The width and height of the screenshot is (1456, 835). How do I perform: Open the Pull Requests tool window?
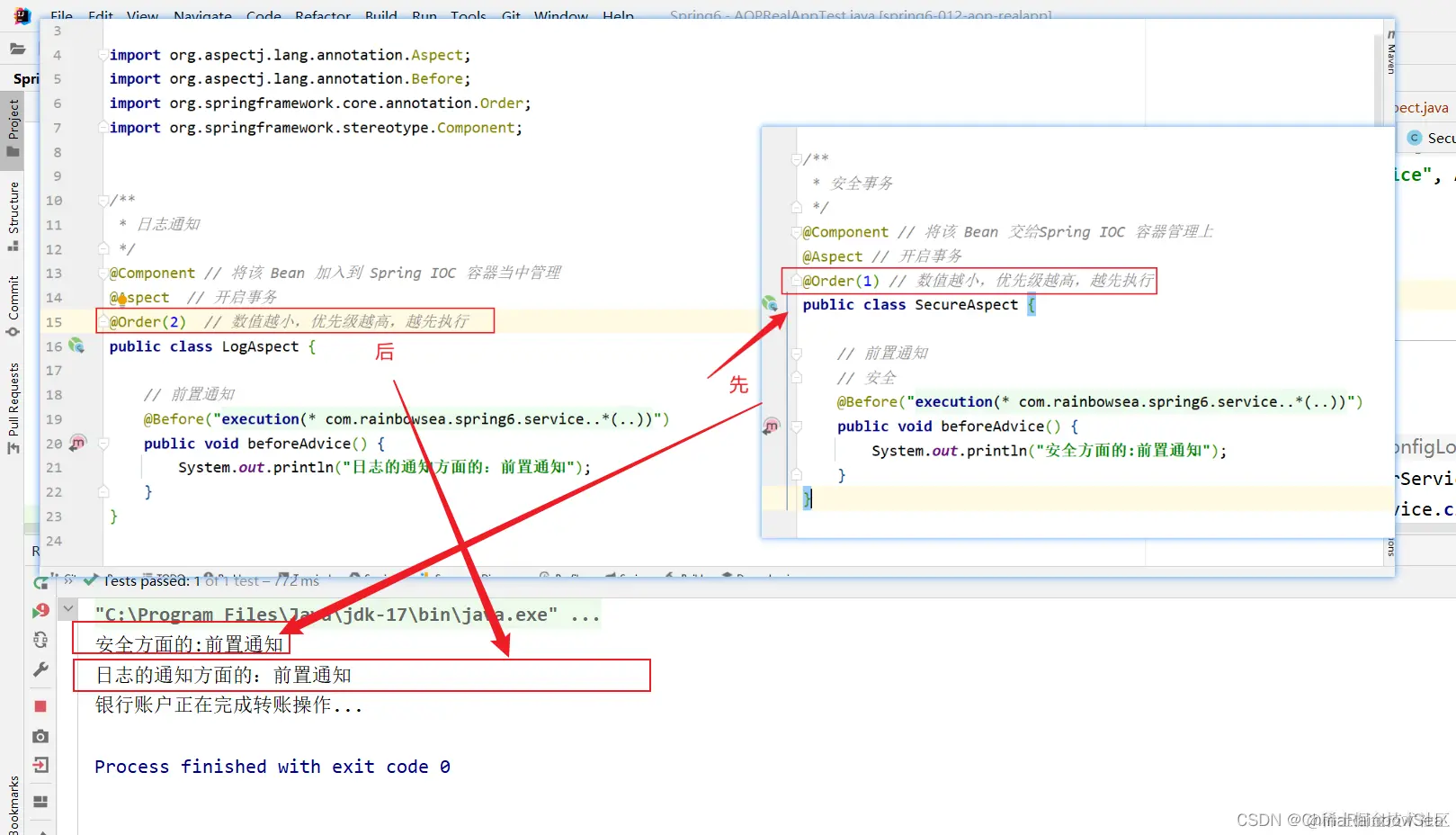[x=13, y=409]
